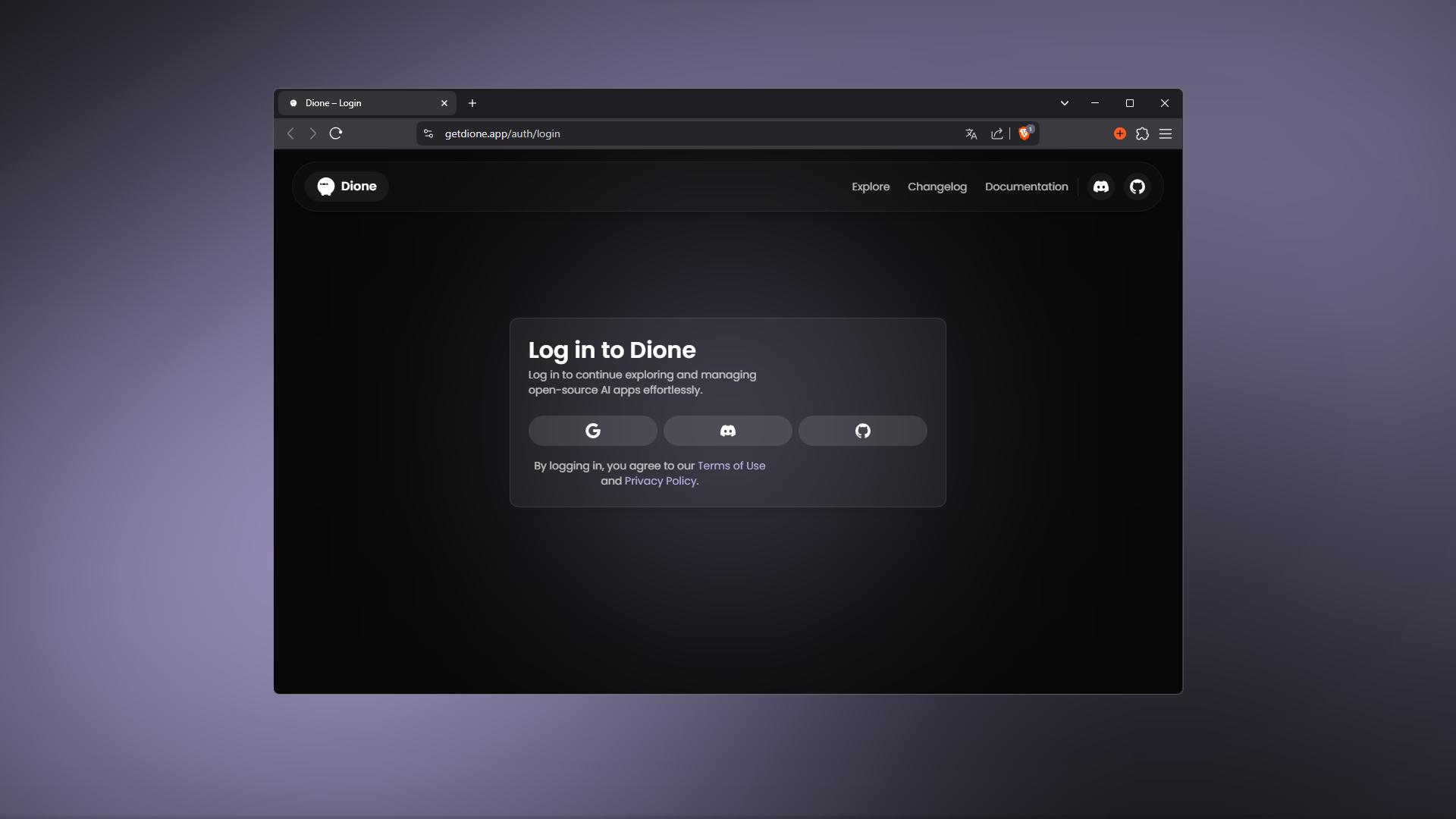Click the share page icon
This screenshot has width=1456, height=819.
(x=997, y=133)
